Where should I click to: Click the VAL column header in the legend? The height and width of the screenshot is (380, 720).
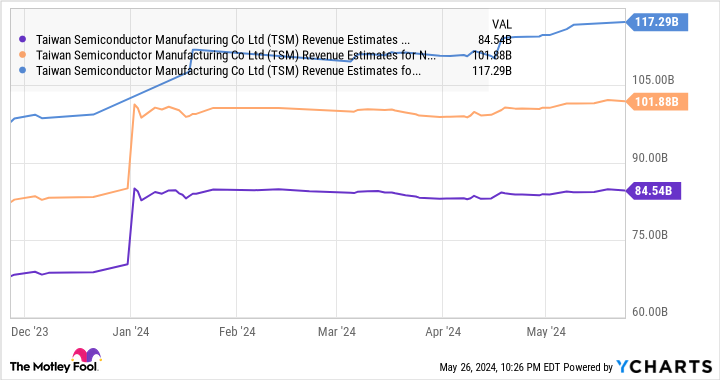[501, 24]
